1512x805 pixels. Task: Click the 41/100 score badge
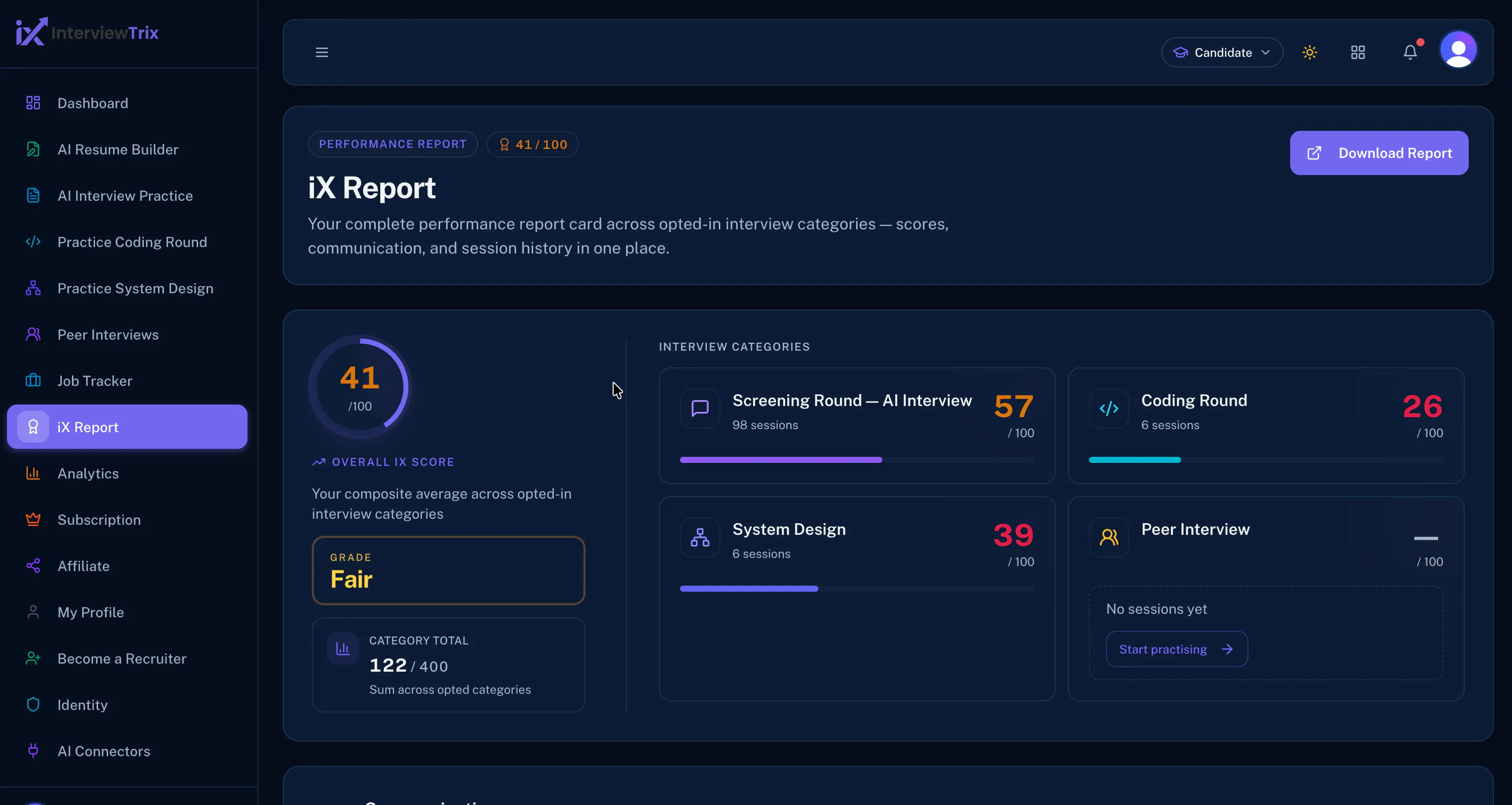532,144
